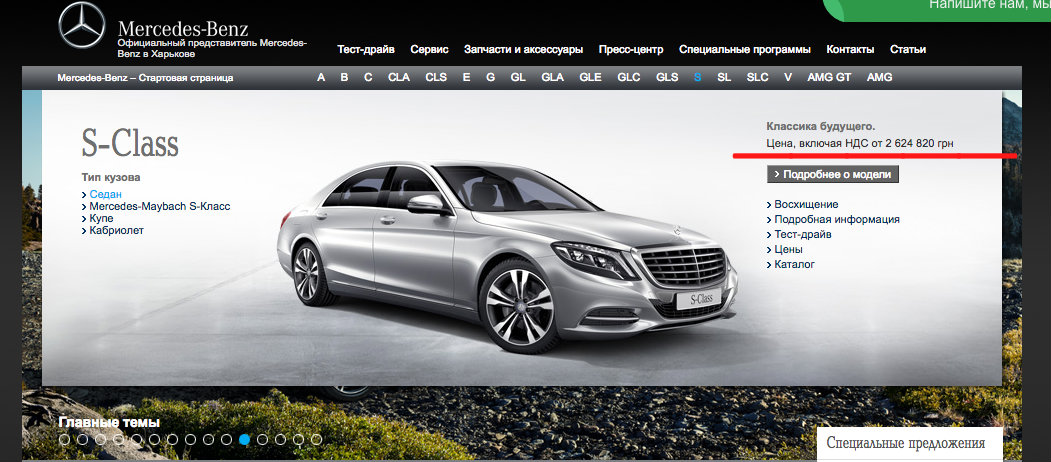Viewport: 1051px width, 462px height.
Task: Select the last carousel slide dot
Action: [x=316, y=440]
